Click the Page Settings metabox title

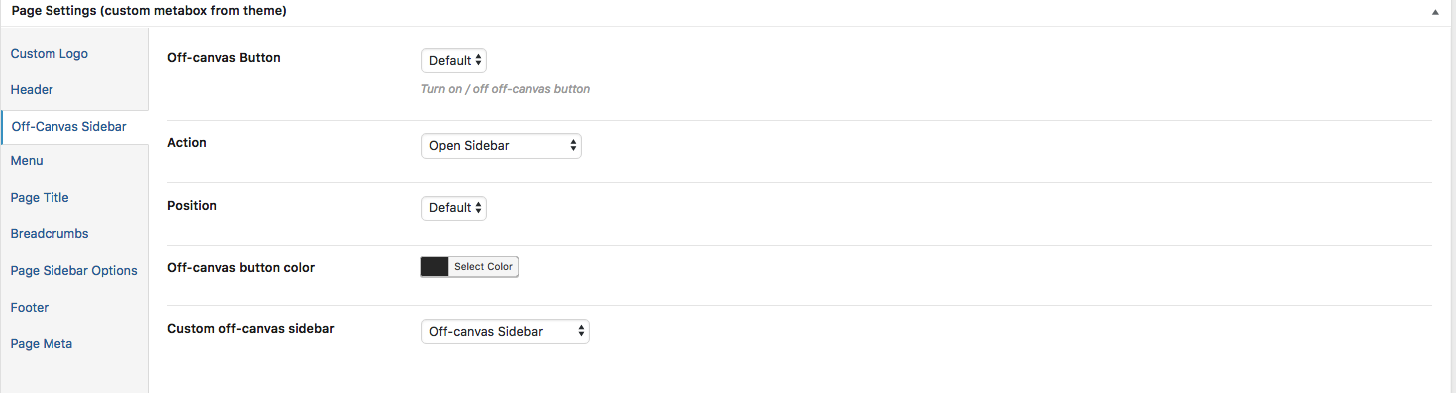(148, 11)
